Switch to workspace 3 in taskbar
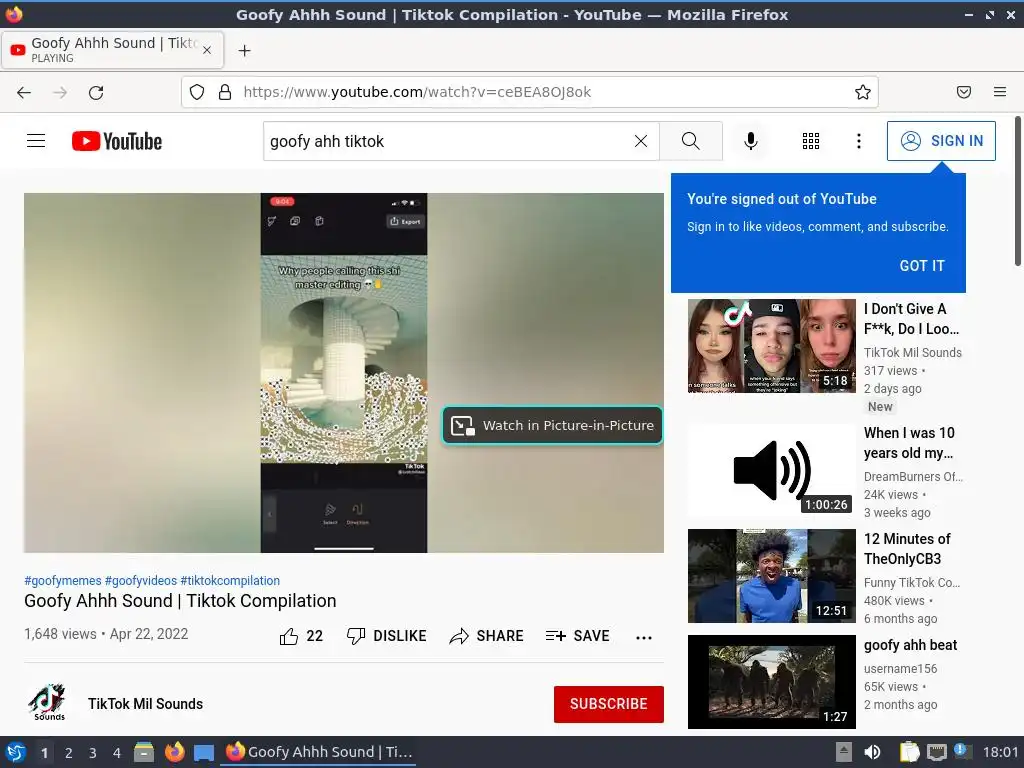This screenshot has width=1024, height=768. pos(93,753)
